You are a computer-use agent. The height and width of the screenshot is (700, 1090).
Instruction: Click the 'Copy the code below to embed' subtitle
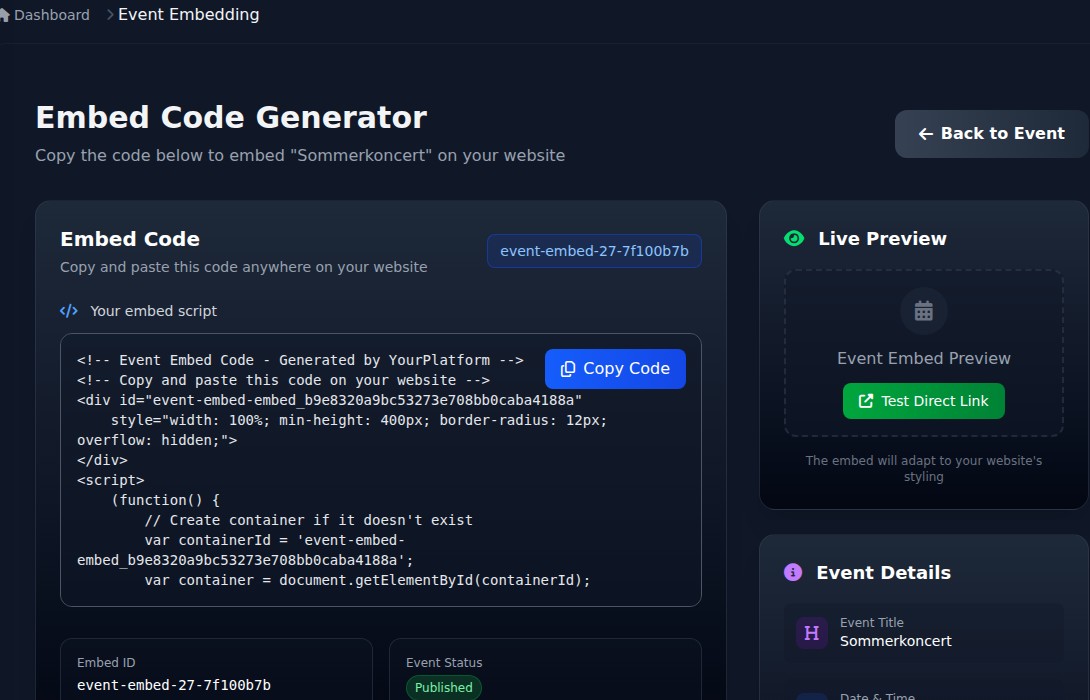click(300, 156)
